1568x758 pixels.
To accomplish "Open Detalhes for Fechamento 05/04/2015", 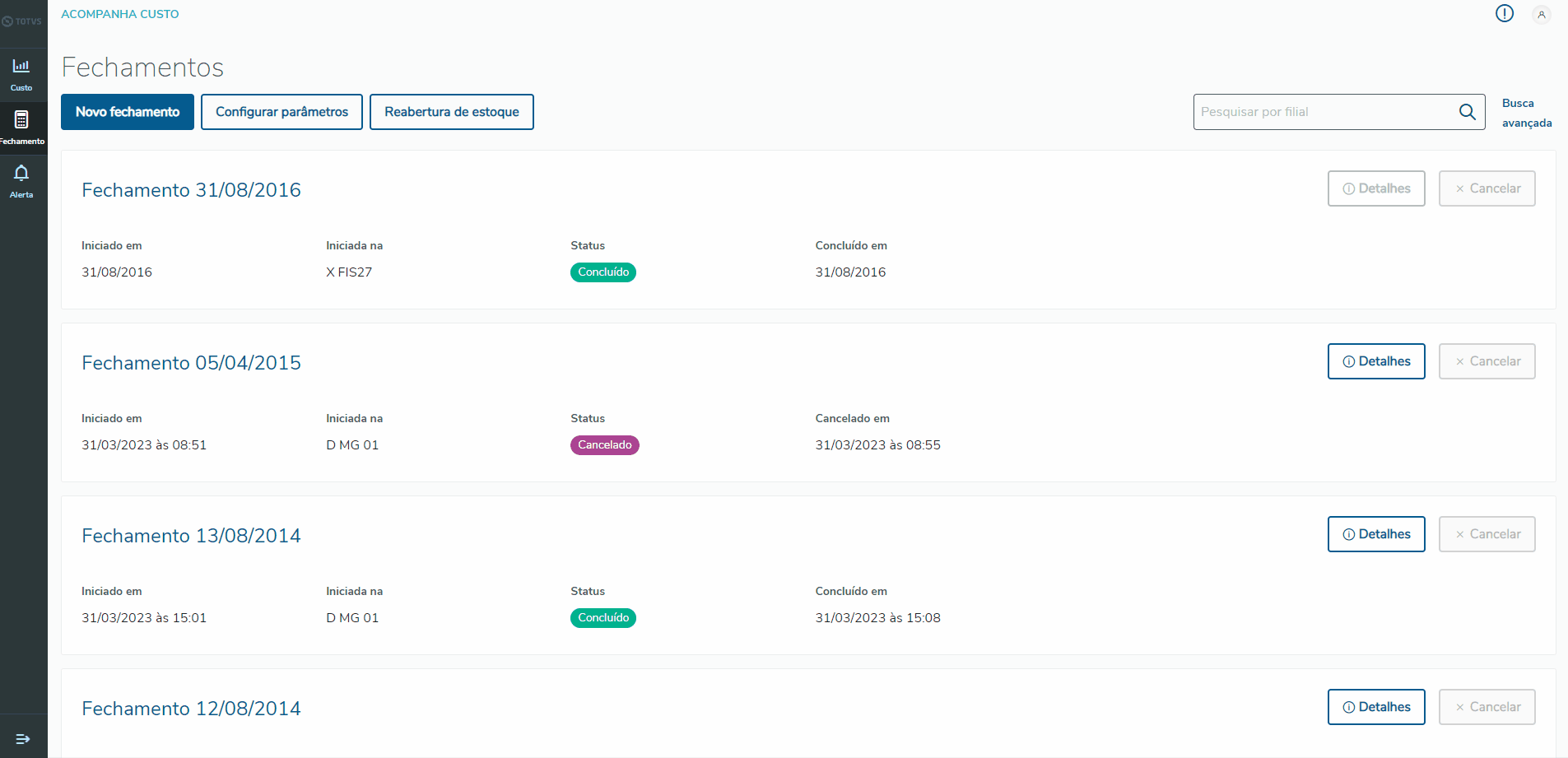I will click(x=1376, y=361).
